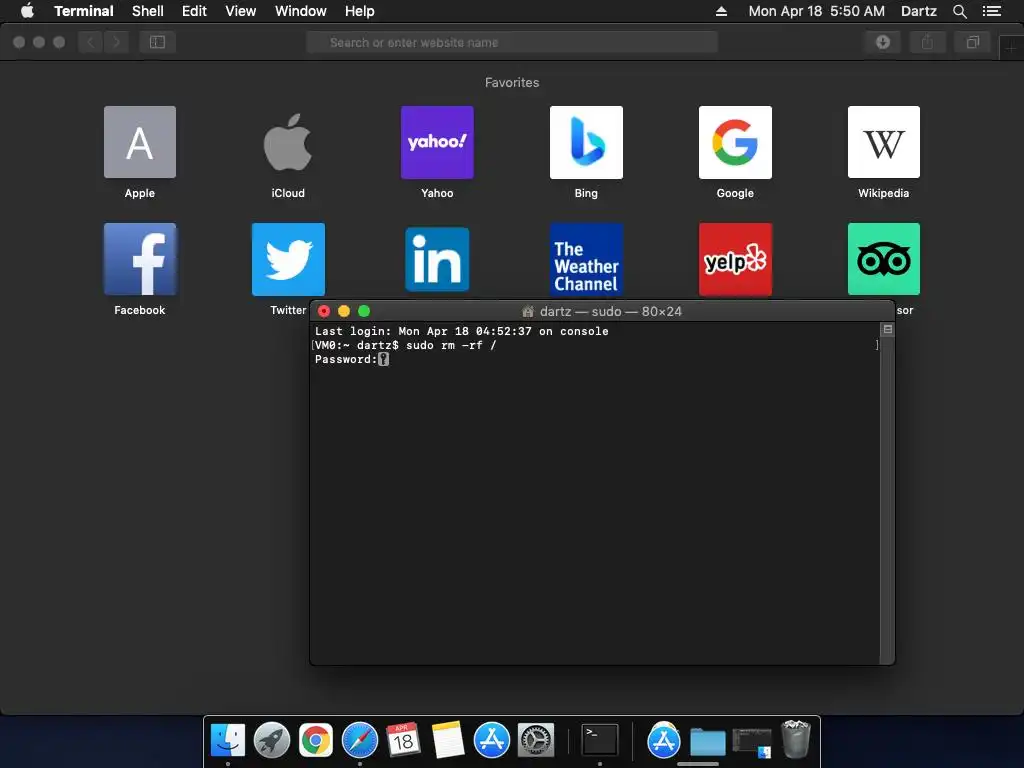Viewport: 1024px width, 768px height.
Task: Click Safari's forward arrow button
Action: tap(116, 42)
